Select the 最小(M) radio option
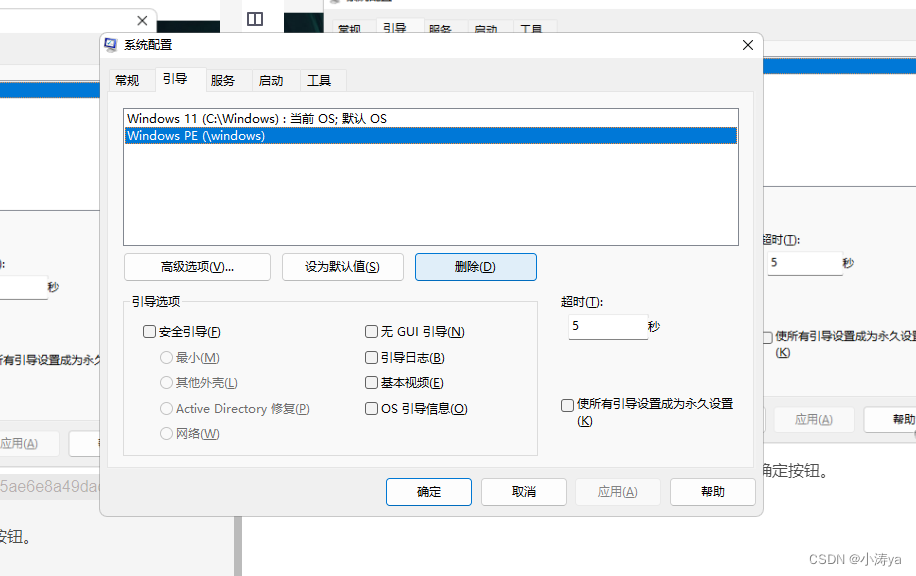The width and height of the screenshot is (916, 576). 166,358
